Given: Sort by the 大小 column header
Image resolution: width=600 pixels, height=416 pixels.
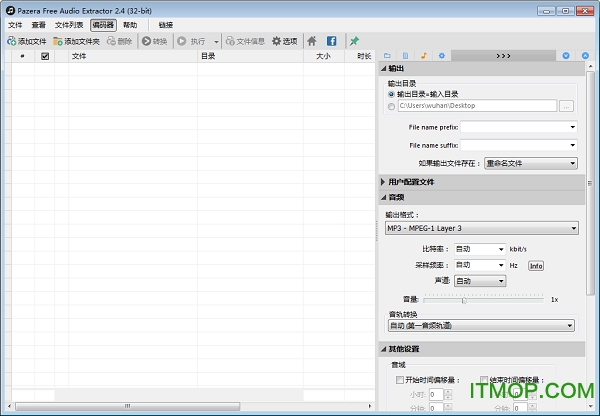Looking at the screenshot, I should pos(324,56).
